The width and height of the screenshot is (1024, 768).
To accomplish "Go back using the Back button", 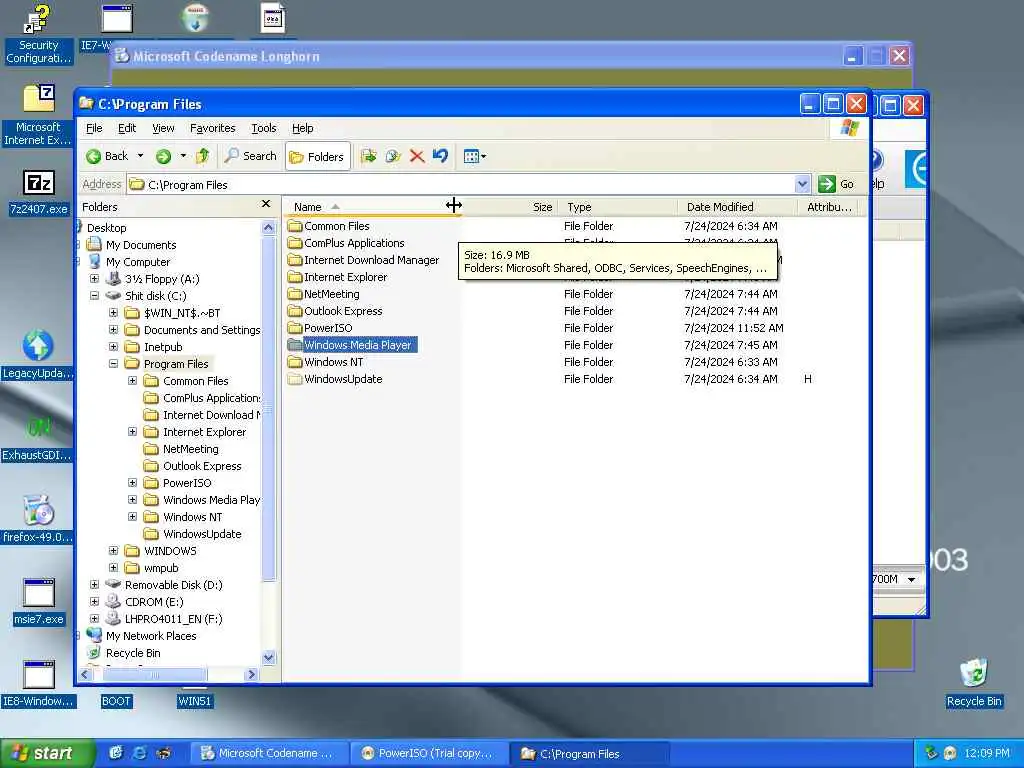I will point(107,156).
